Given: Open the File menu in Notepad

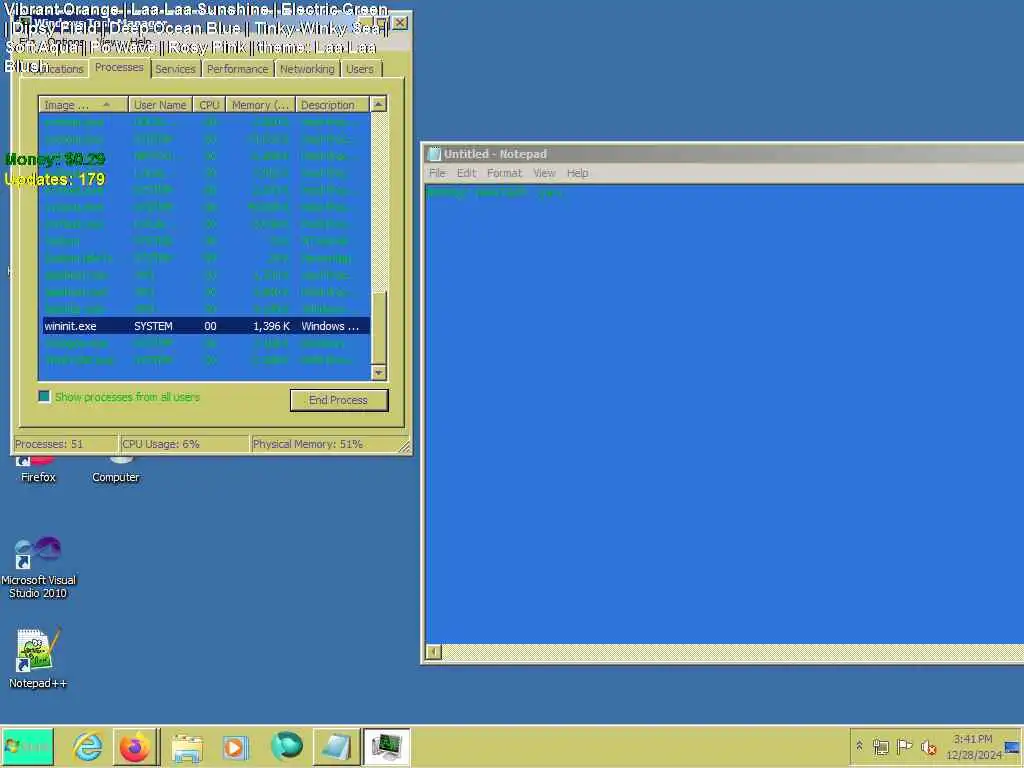Looking at the screenshot, I should [x=437, y=173].
